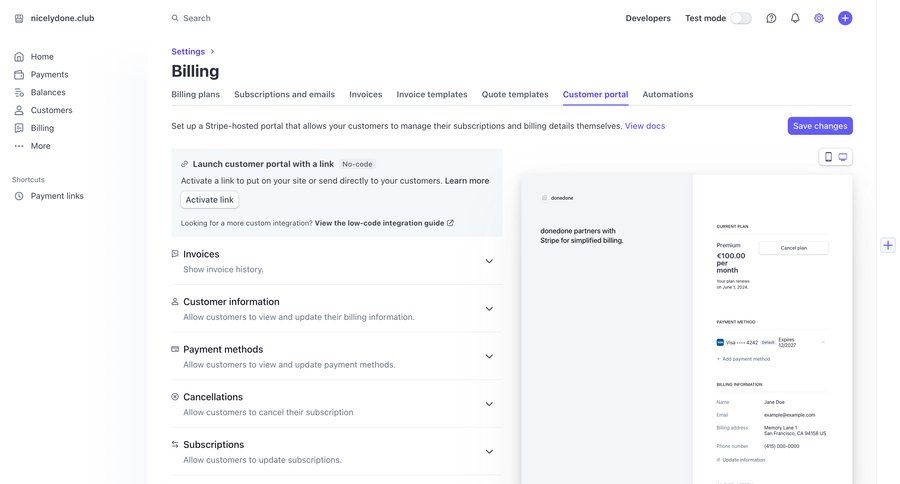Screen dimensions: 900x484
Task: Click the Subscriptions section arrows icon
Action: pyautogui.click(x=175, y=444)
